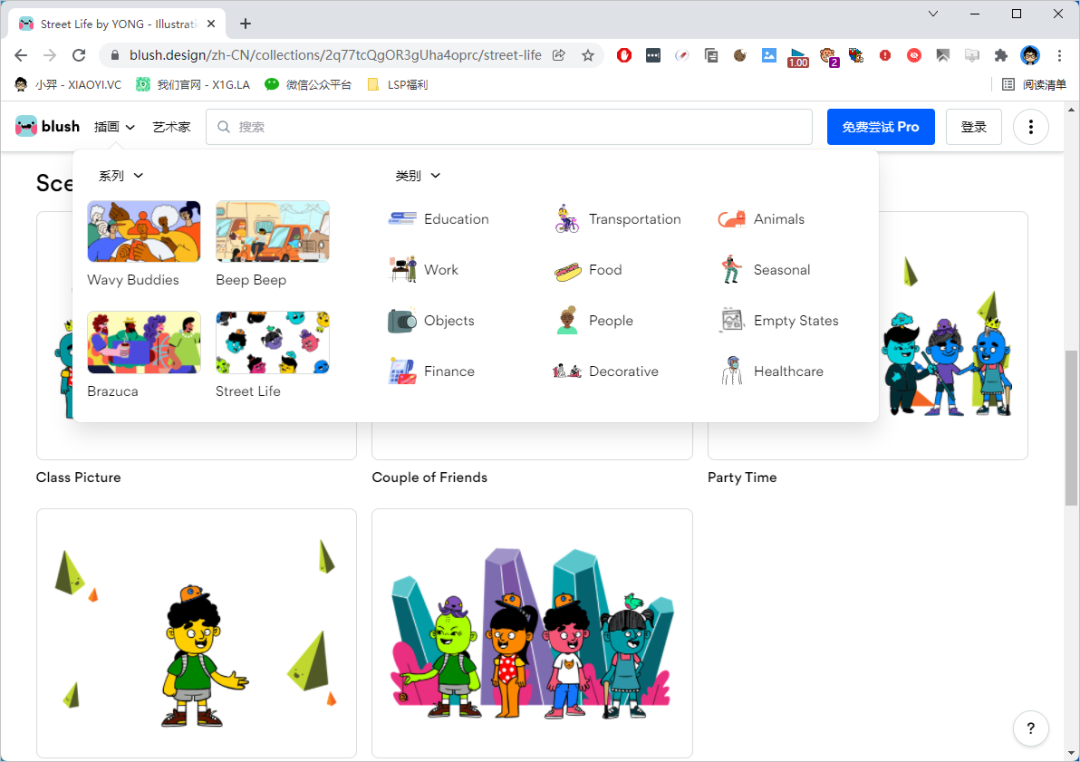Switch to the Street Life browser tab
Image resolution: width=1080 pixels, height=762 pixels.
[116, 23]
